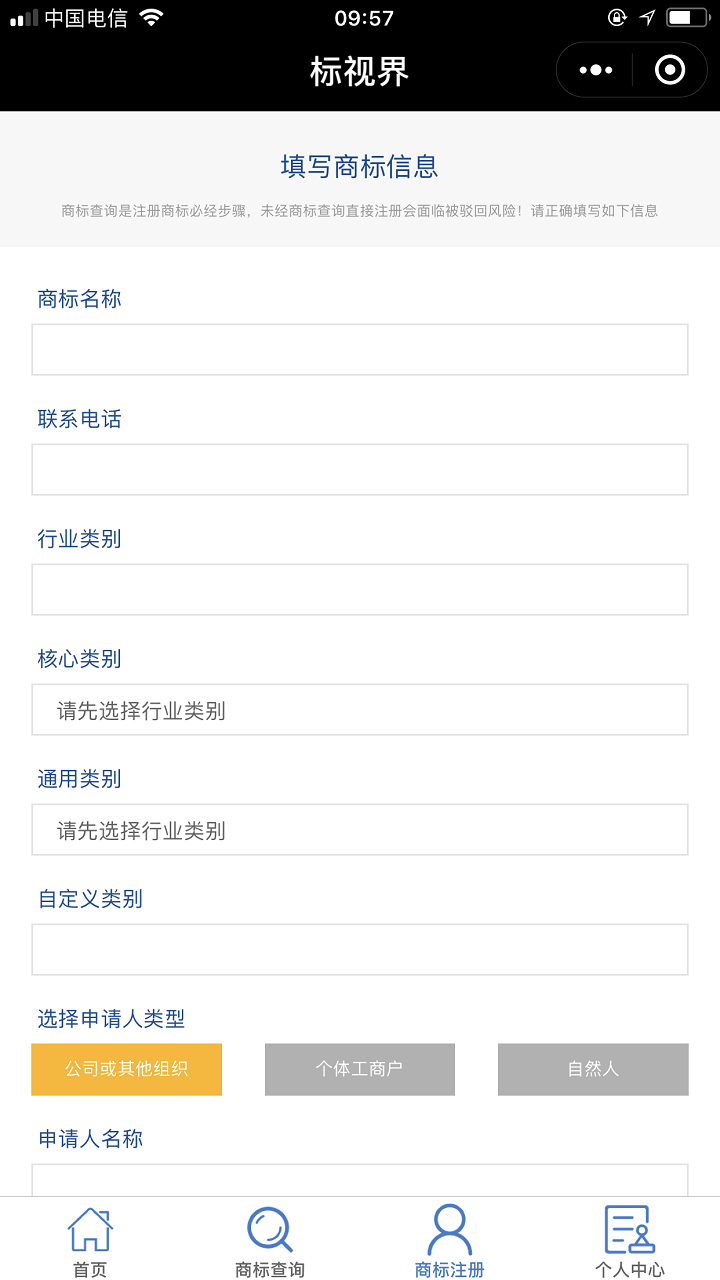
Task: Switch to the 个人中心 tab label
Action: click(x=630, y=1270)
